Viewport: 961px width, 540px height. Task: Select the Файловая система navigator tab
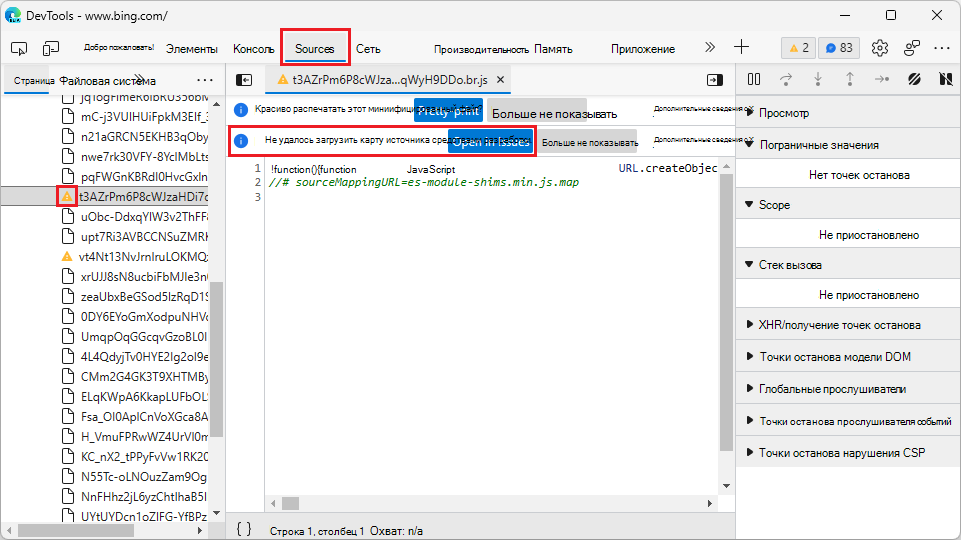107,81
